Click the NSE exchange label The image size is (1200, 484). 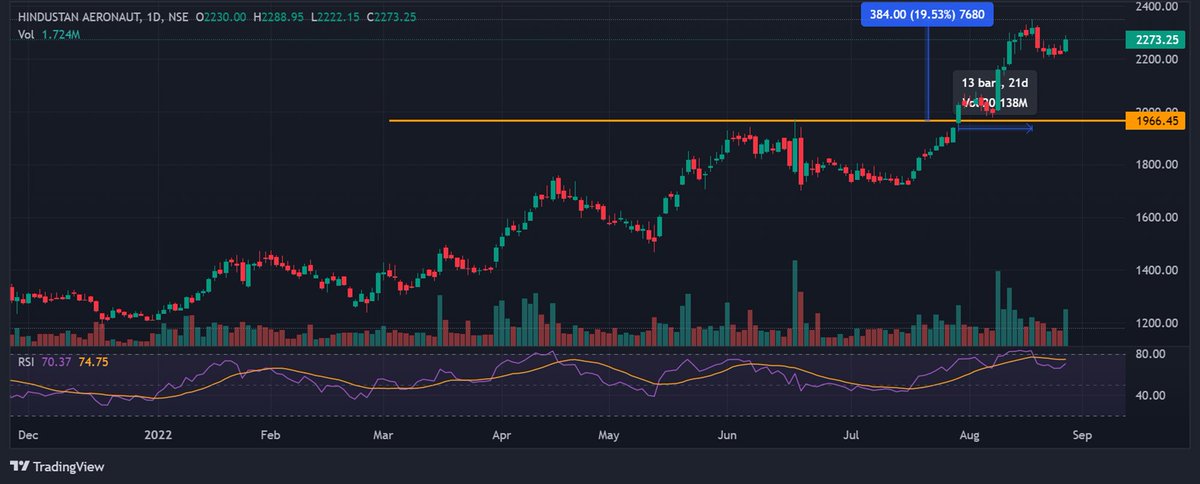(179, 17)
